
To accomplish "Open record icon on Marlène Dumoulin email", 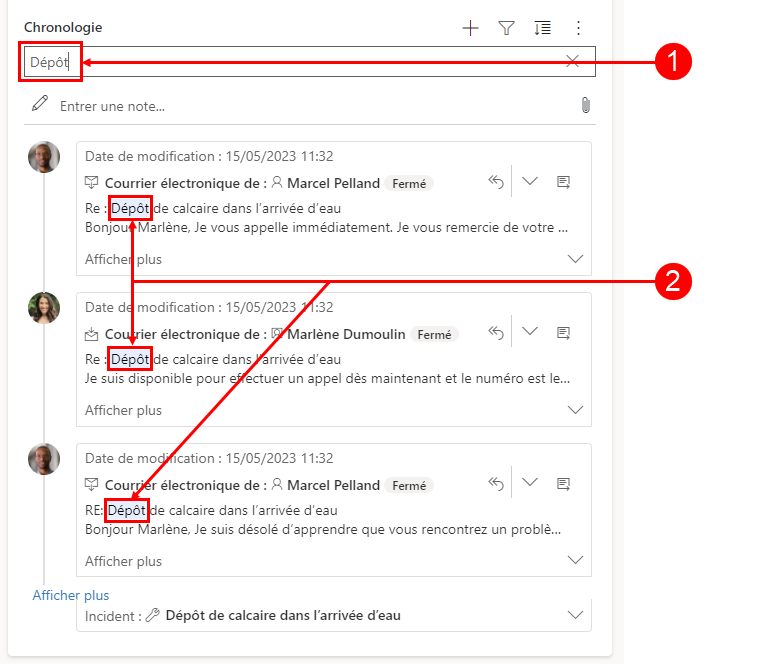I will tap(564, 333).
